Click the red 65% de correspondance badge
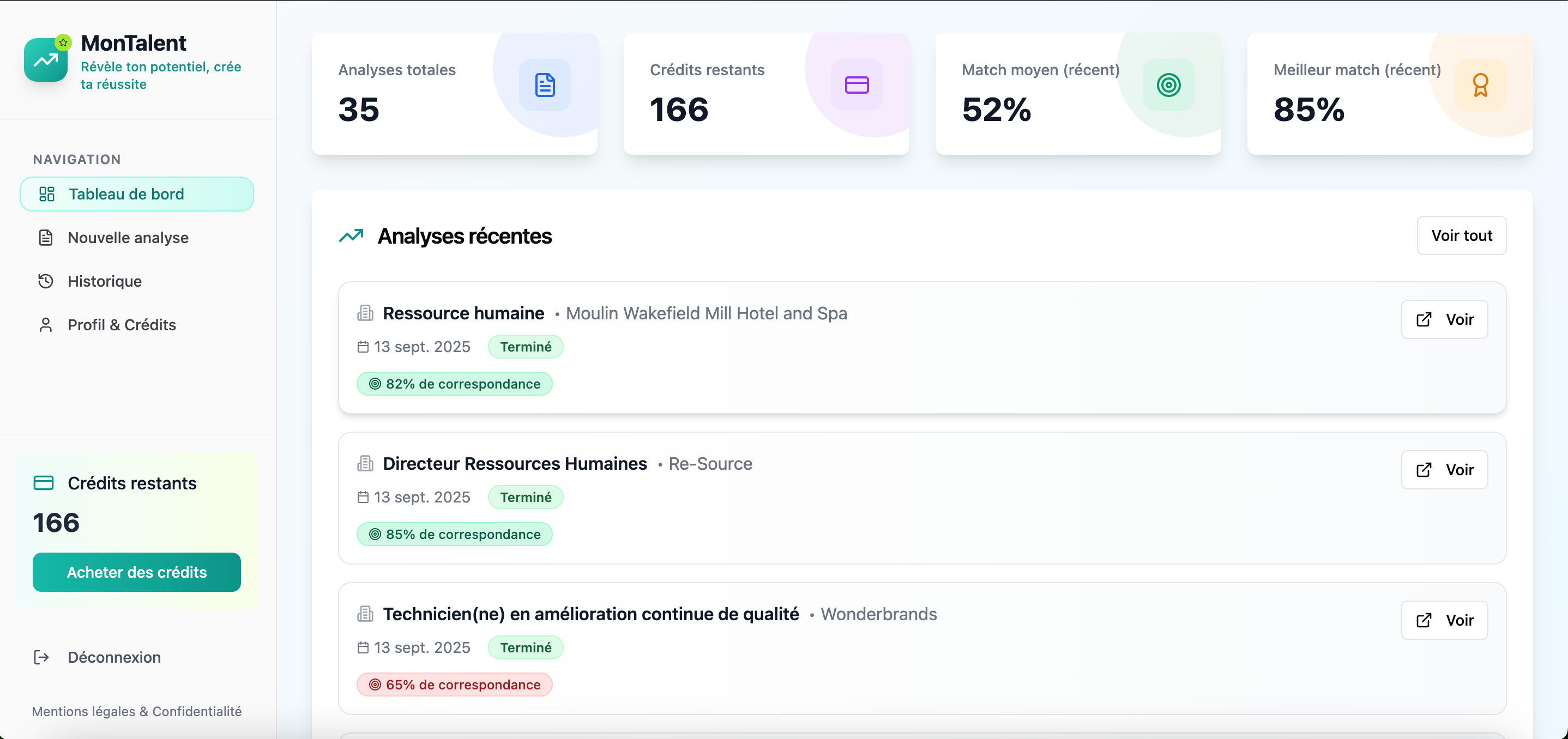This screenshot has height=739, width=1568. tap(455, 685)
